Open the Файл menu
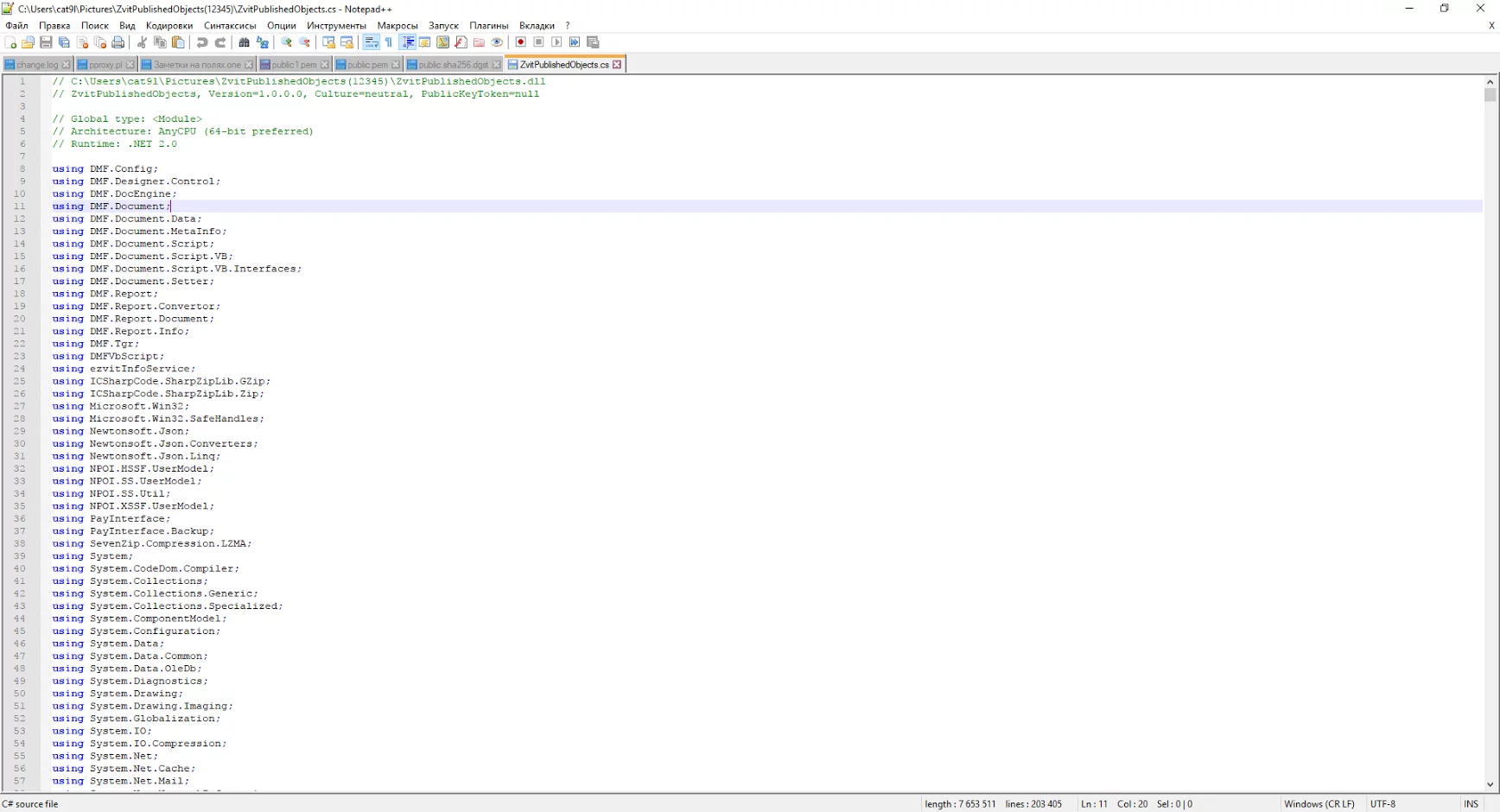1500x812 pixels. (16, 26)
